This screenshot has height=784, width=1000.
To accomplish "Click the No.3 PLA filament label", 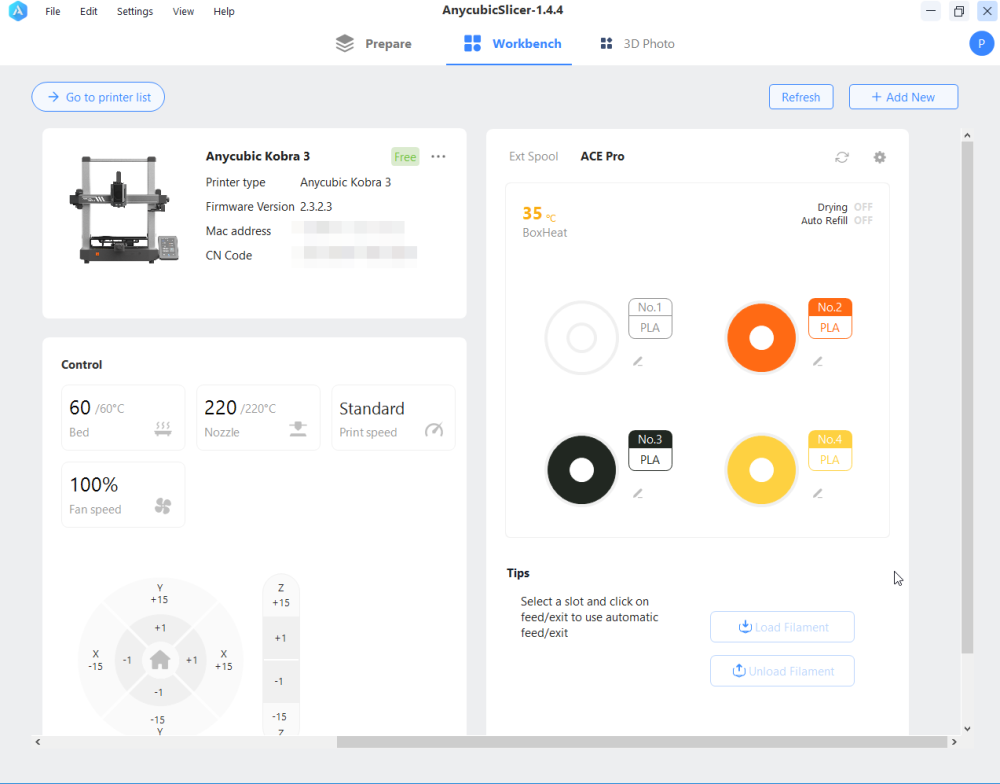I will coord(650,450).
